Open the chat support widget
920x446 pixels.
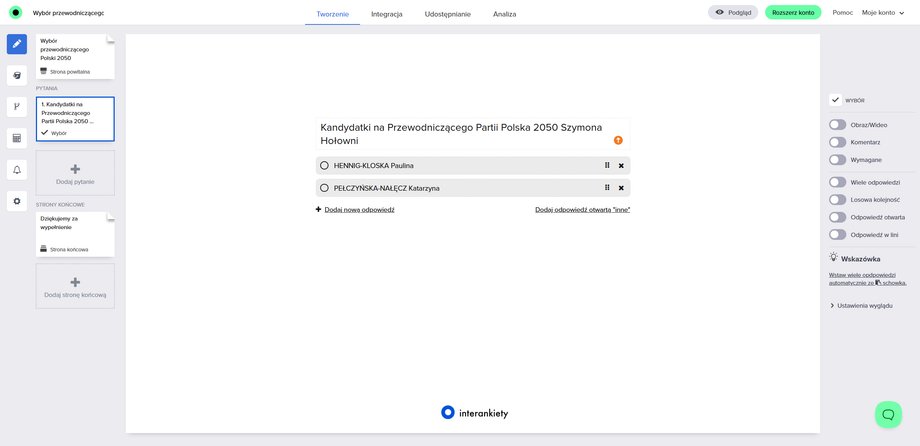(888, 414)
